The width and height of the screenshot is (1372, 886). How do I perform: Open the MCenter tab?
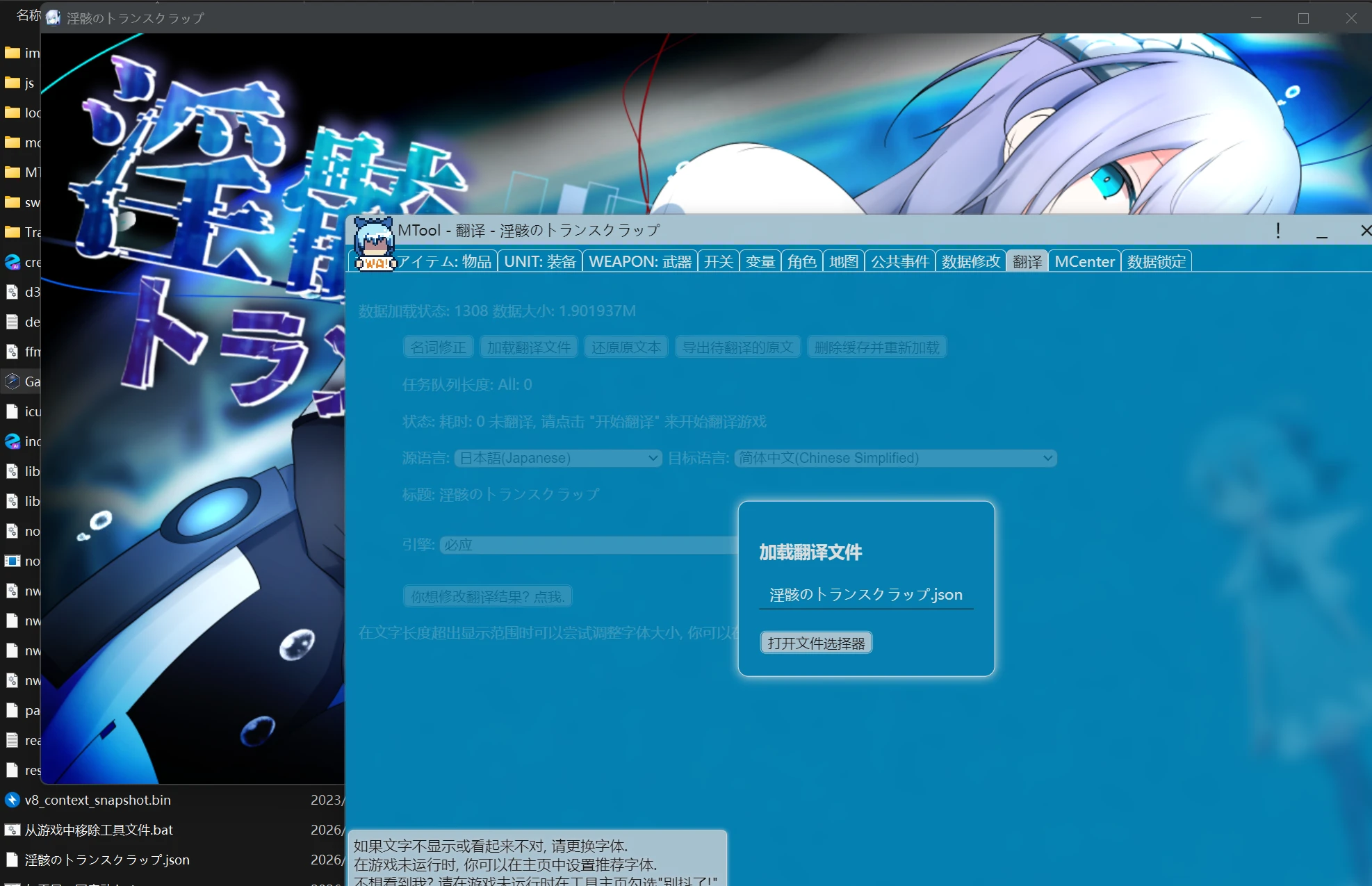pyautogui.click(x=1084, y=261)
